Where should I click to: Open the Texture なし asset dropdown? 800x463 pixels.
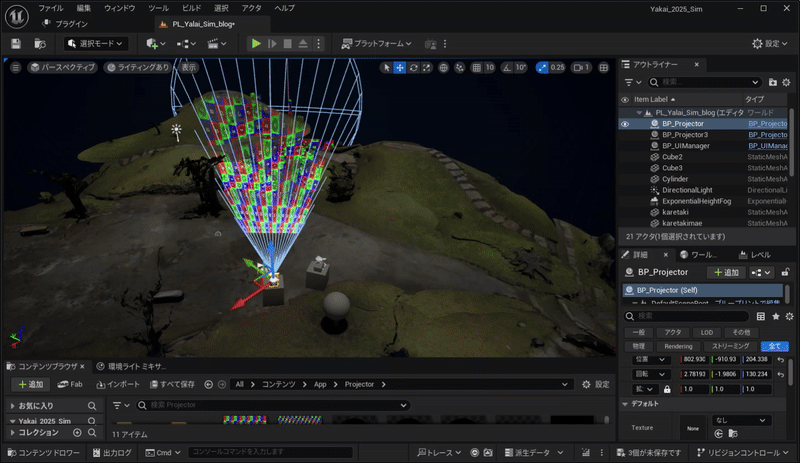pyautogui.click(x=740, y=420)
